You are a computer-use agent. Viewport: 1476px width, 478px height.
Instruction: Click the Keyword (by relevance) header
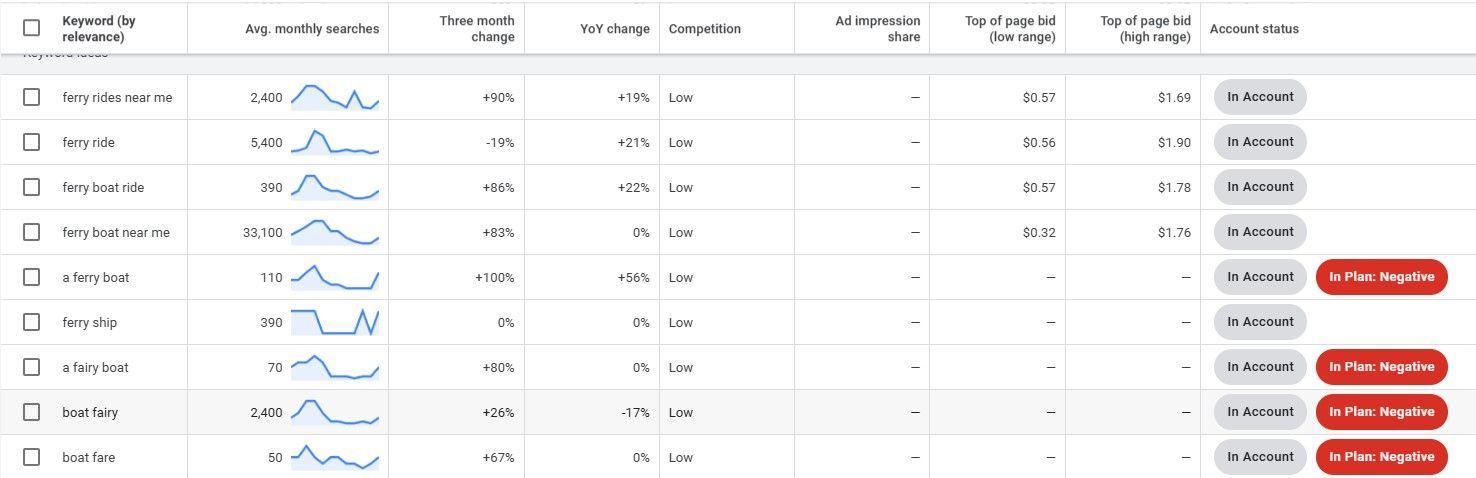click(x=99, y=29)
